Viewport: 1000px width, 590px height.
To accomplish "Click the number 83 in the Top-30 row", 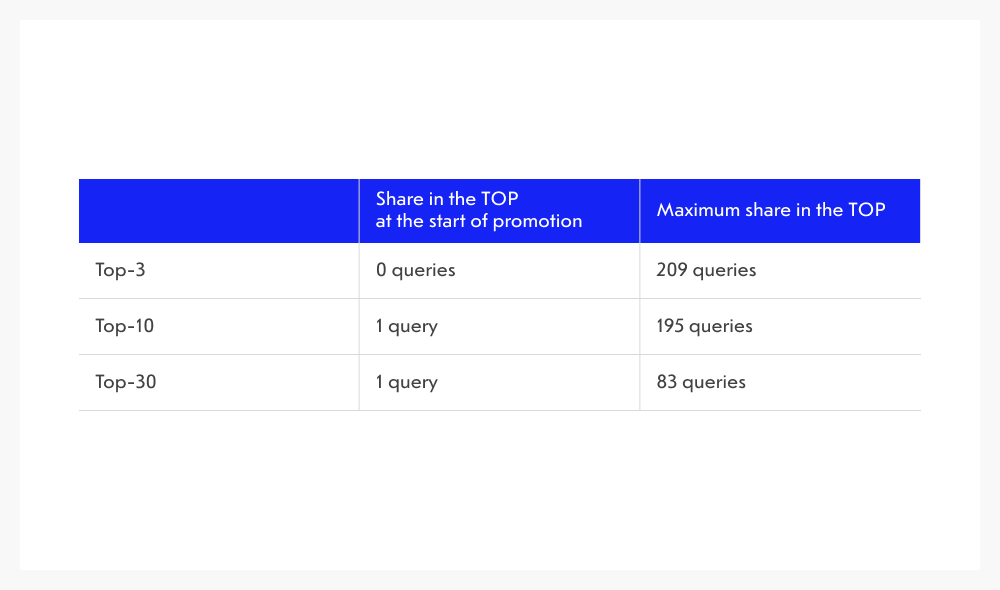I will point(667,382).
